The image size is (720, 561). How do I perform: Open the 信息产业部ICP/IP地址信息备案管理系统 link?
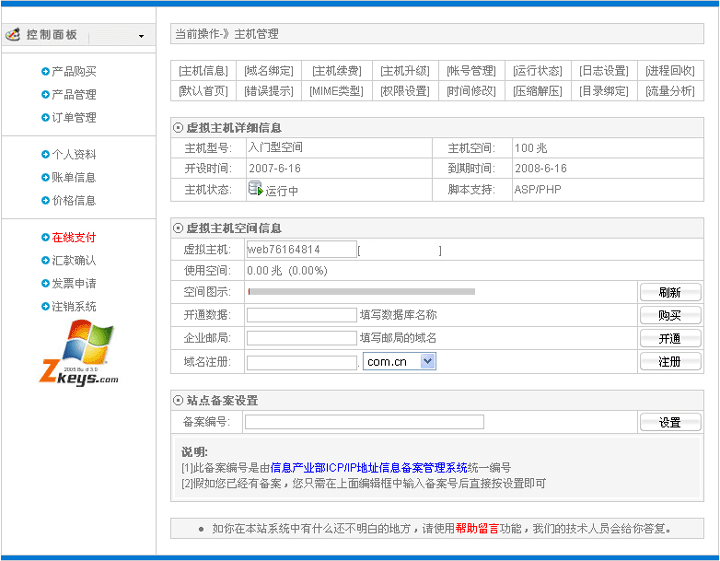tap(369, 467)
